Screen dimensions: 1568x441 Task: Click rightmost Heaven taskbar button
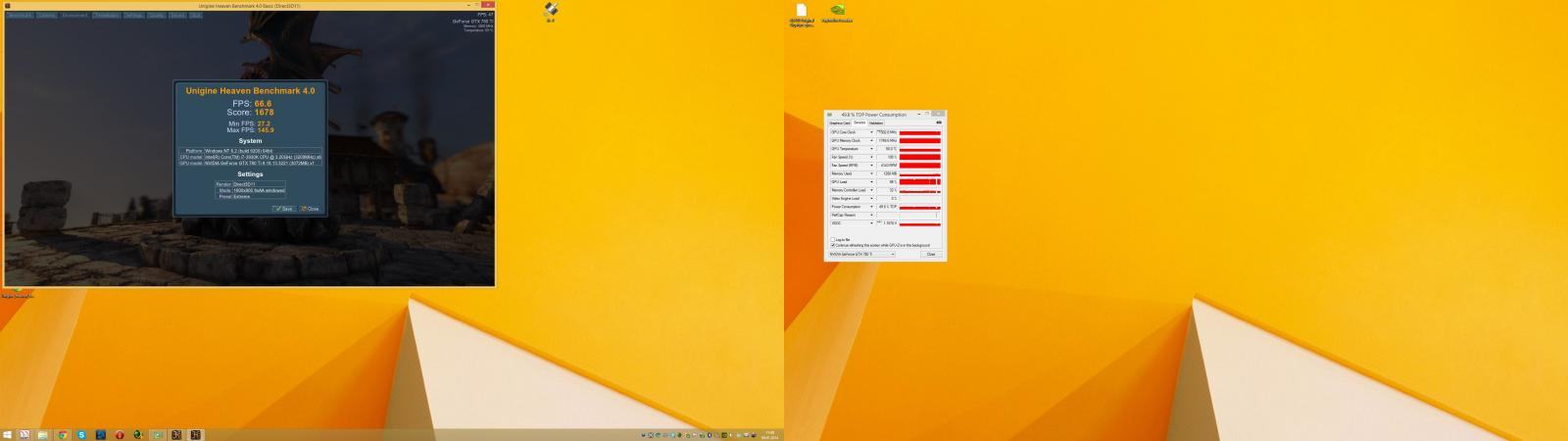[195, 435]
